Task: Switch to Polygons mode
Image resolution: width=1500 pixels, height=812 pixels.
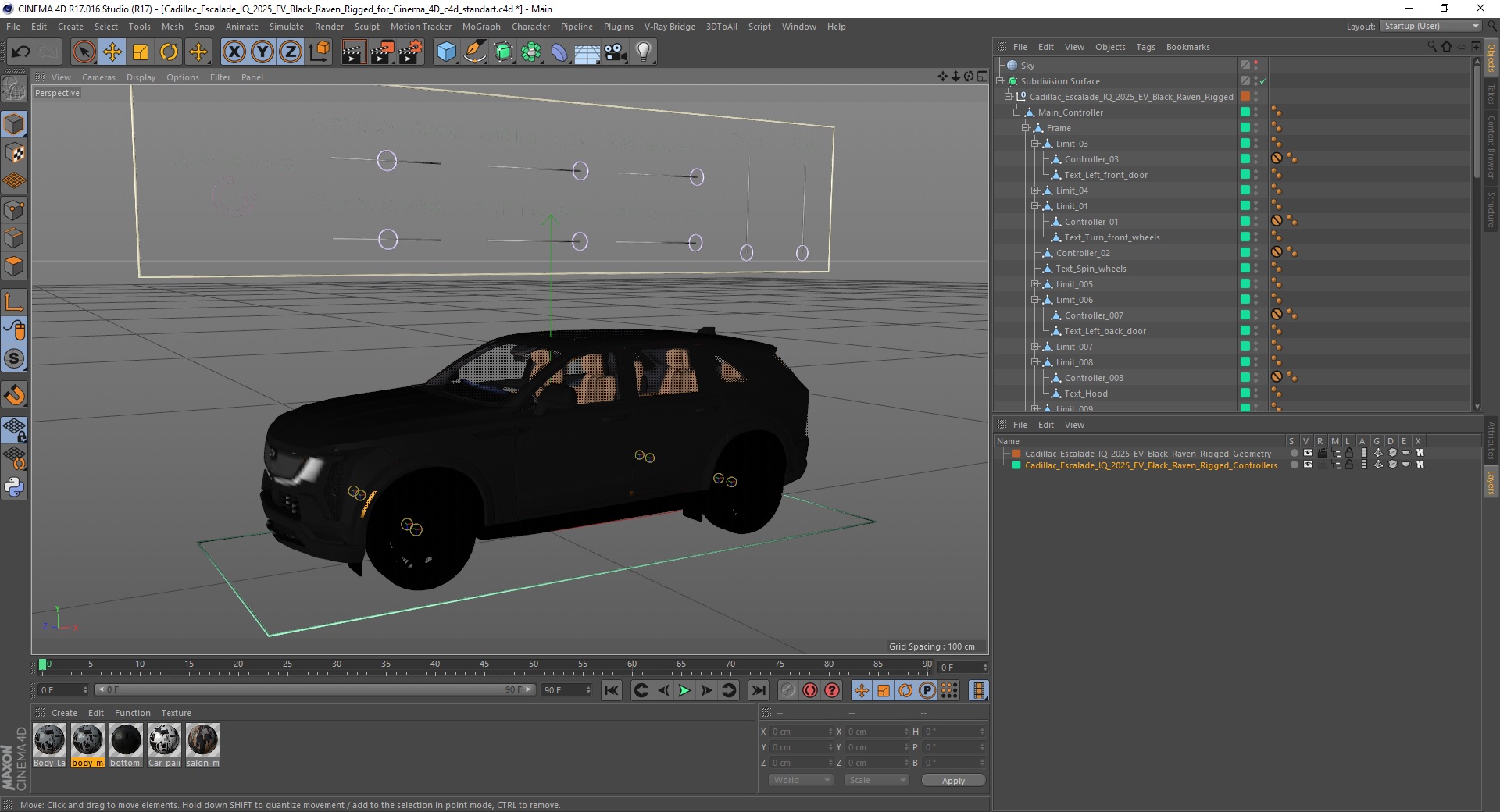Action: pyautogui.click(x=14, y=266)
